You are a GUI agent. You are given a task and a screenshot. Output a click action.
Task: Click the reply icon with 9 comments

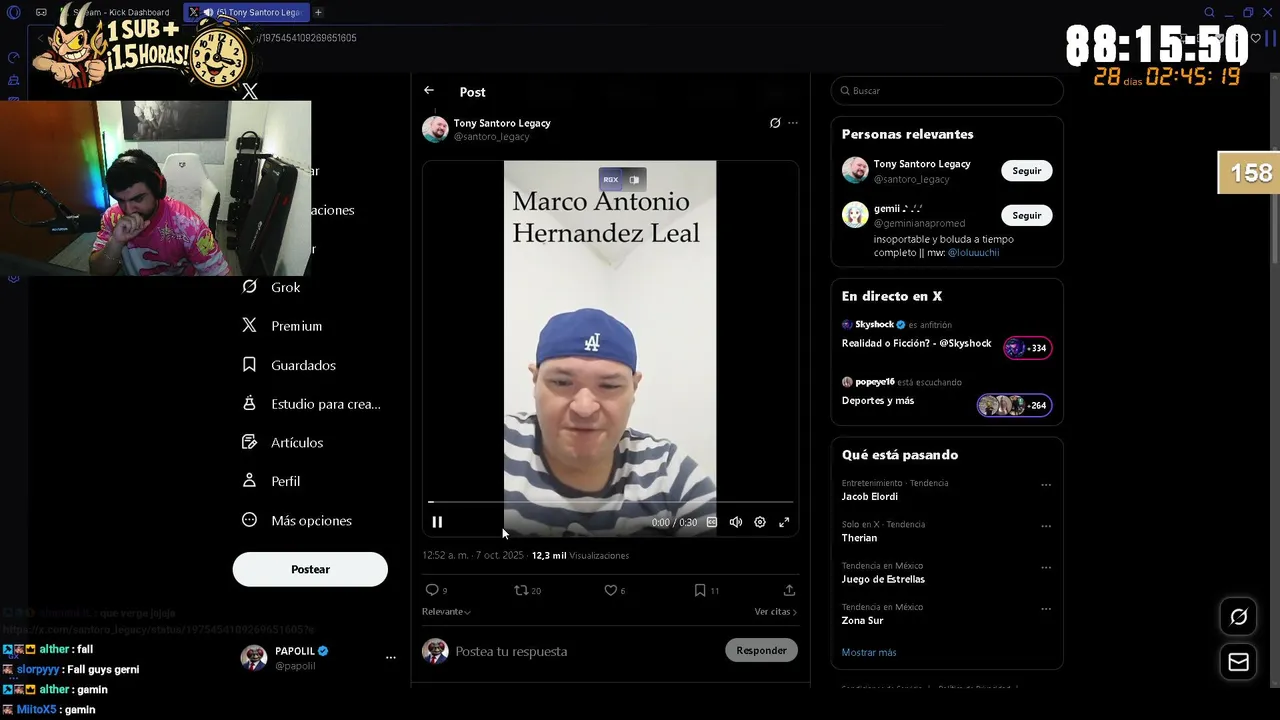tap(432, 590)
